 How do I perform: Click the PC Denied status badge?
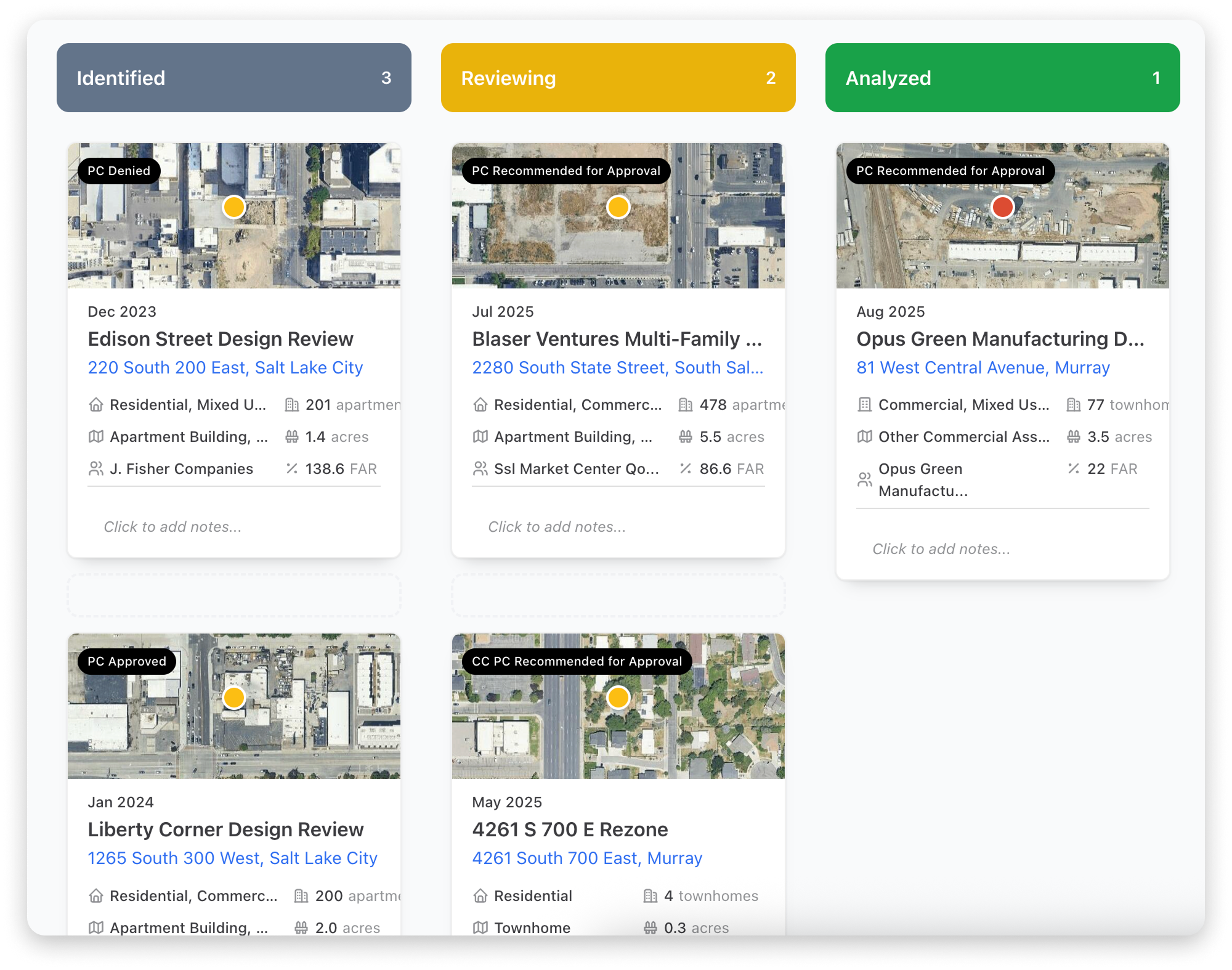click(119, 171)
